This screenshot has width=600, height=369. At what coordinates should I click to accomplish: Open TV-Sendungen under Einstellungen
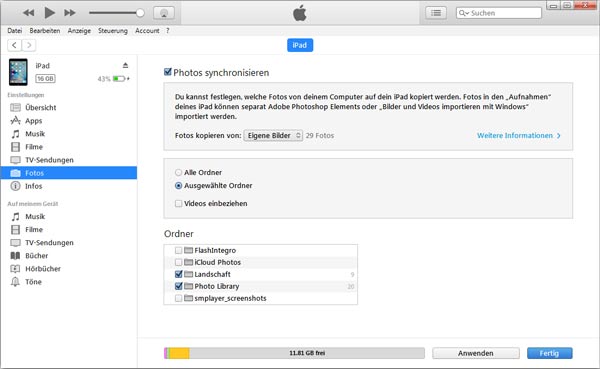click(x=69, y=160)
